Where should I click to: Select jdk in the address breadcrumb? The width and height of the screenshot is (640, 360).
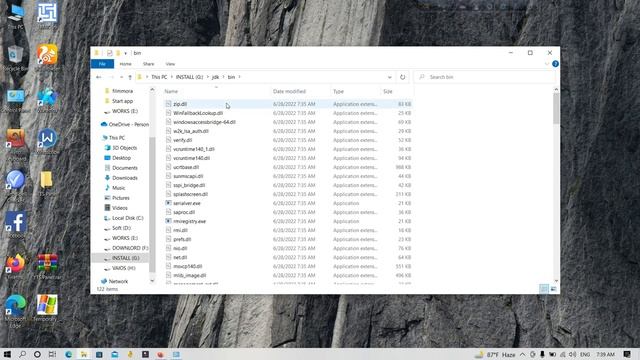pyautogui.click(x=216, y=77)
